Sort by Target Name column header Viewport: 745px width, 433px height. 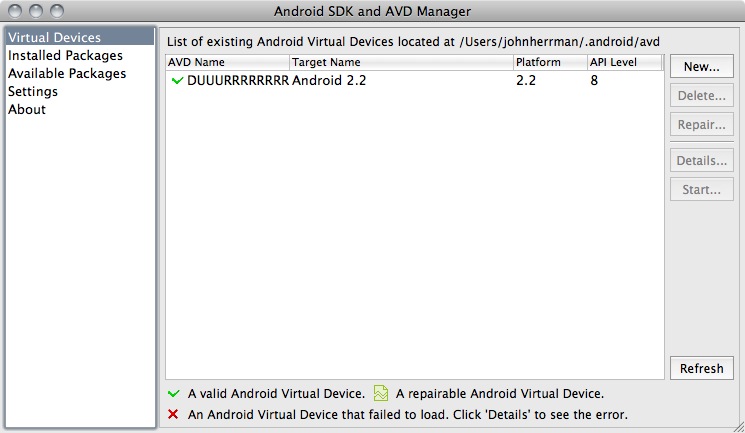point(400,62)
